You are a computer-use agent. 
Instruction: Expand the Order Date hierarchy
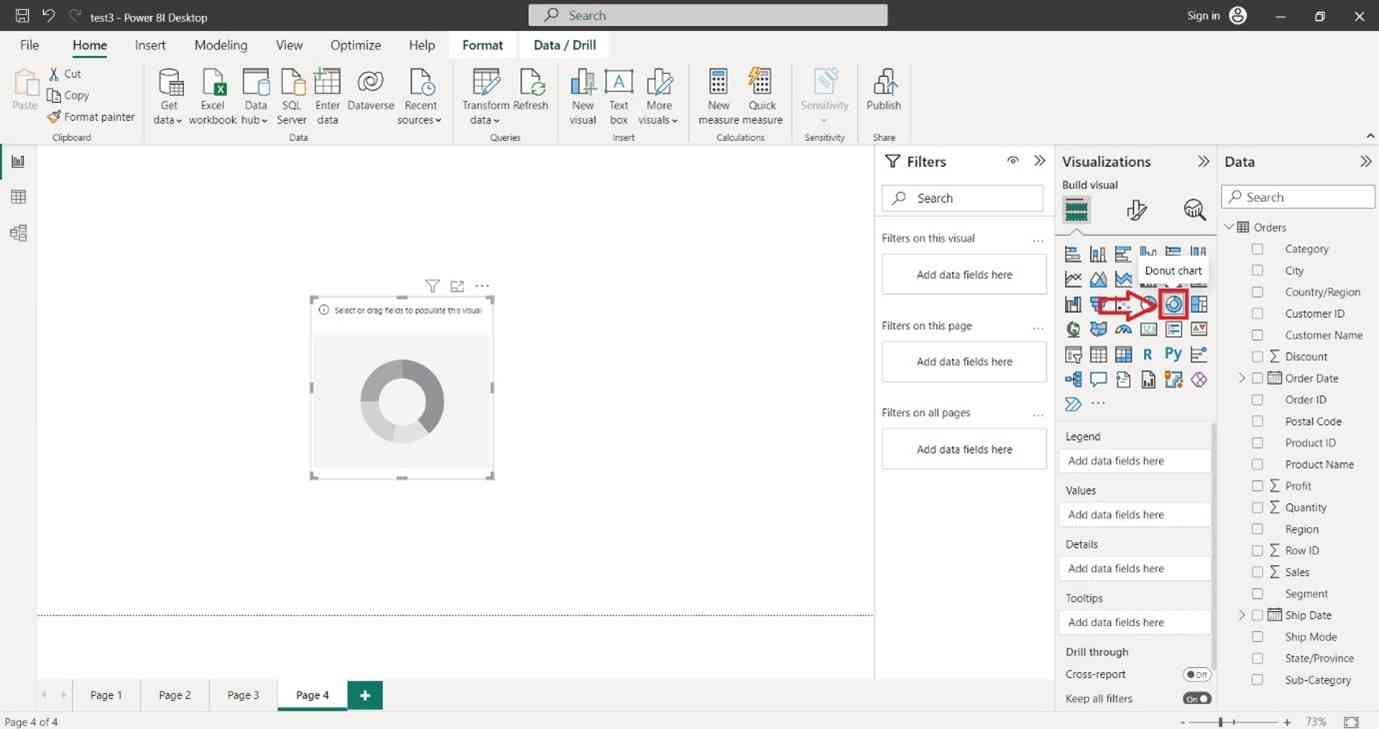[x=1242, y=378]
